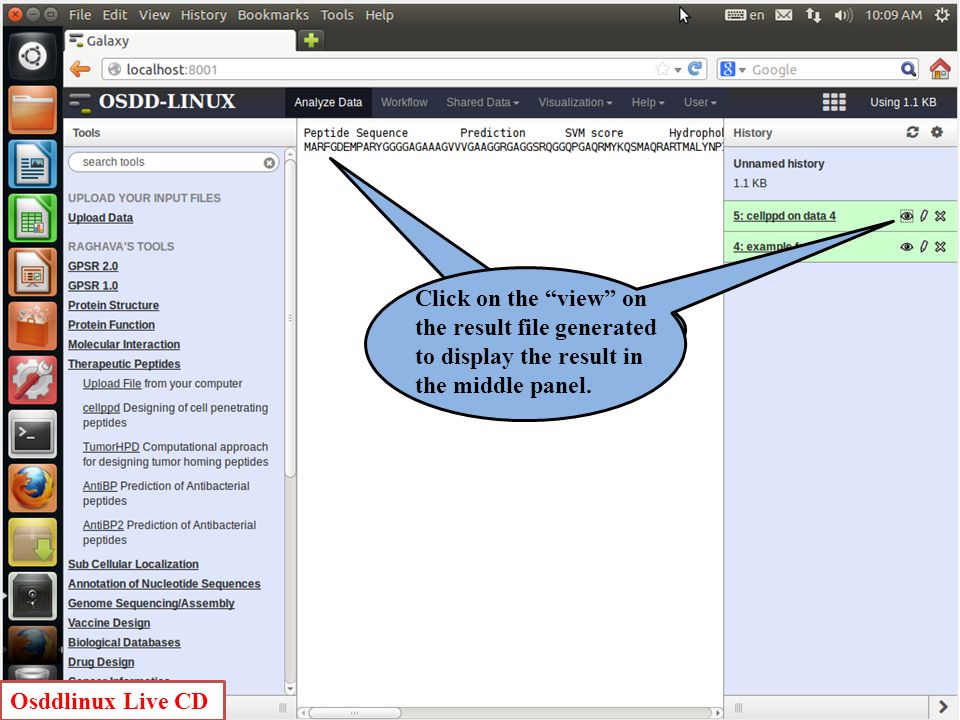Image resolution: width=960 pixels, height=720 pixels.
Task: Switch to the Workflow tab
Action: tap(404, 102)
